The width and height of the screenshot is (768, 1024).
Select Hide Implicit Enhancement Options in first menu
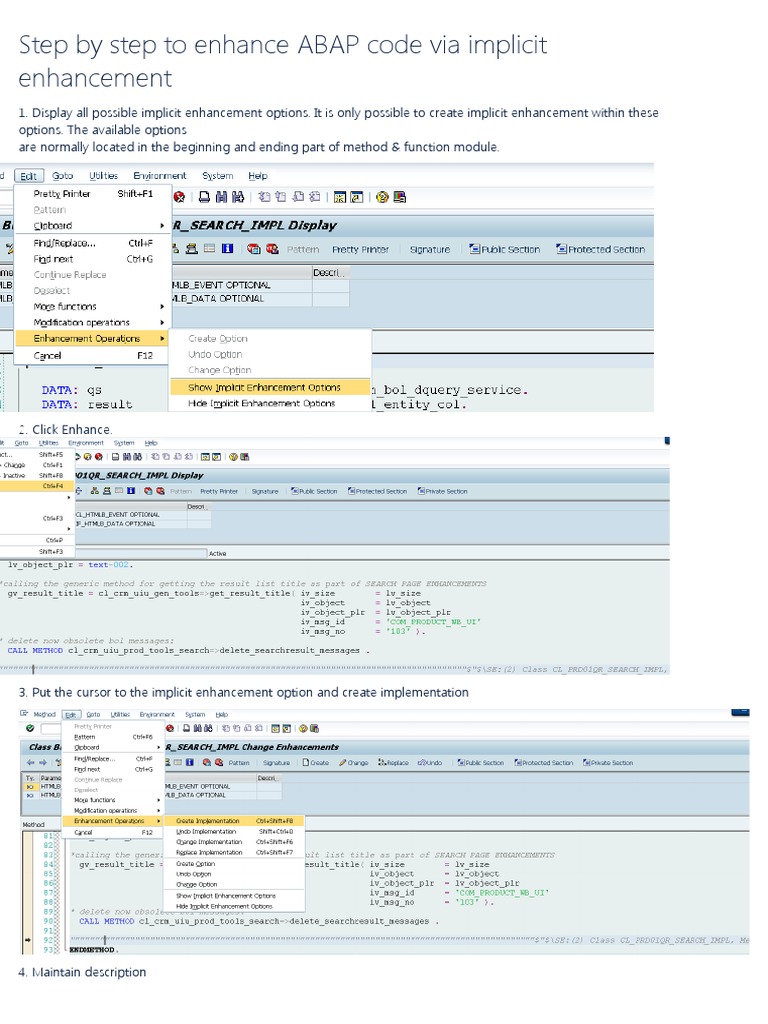tap(262, 403)
